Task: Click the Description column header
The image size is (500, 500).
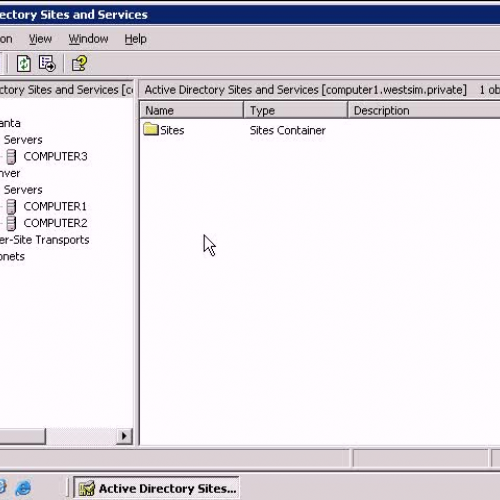Action: (424, 110)
